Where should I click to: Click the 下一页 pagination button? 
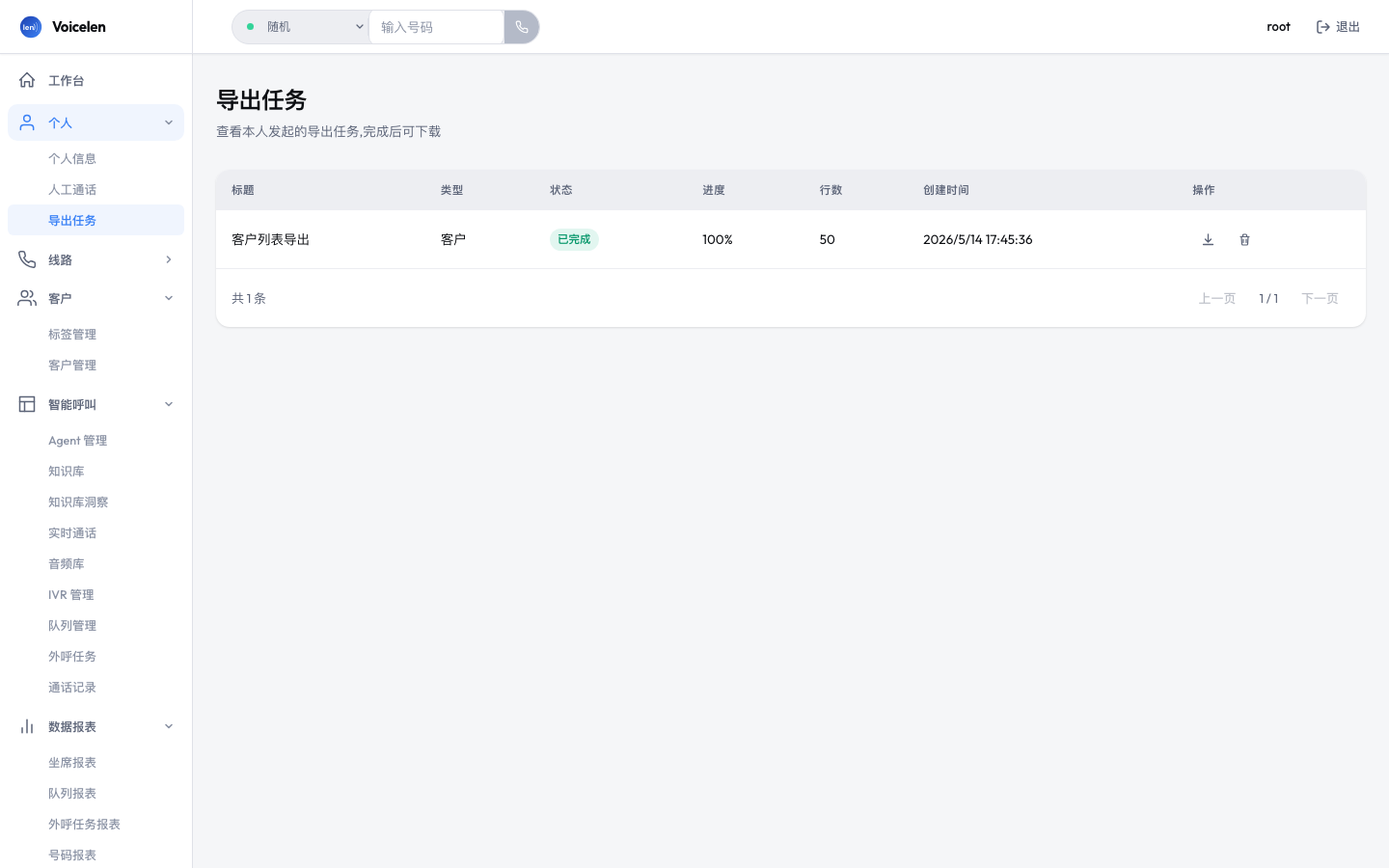coord(1320,298)
